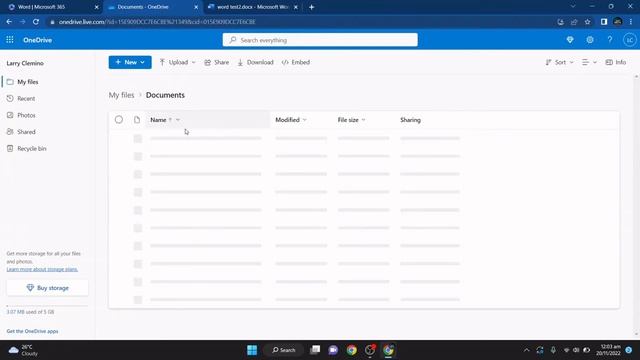Click the file type column icon
640x360 pixels.
(137, 120)
